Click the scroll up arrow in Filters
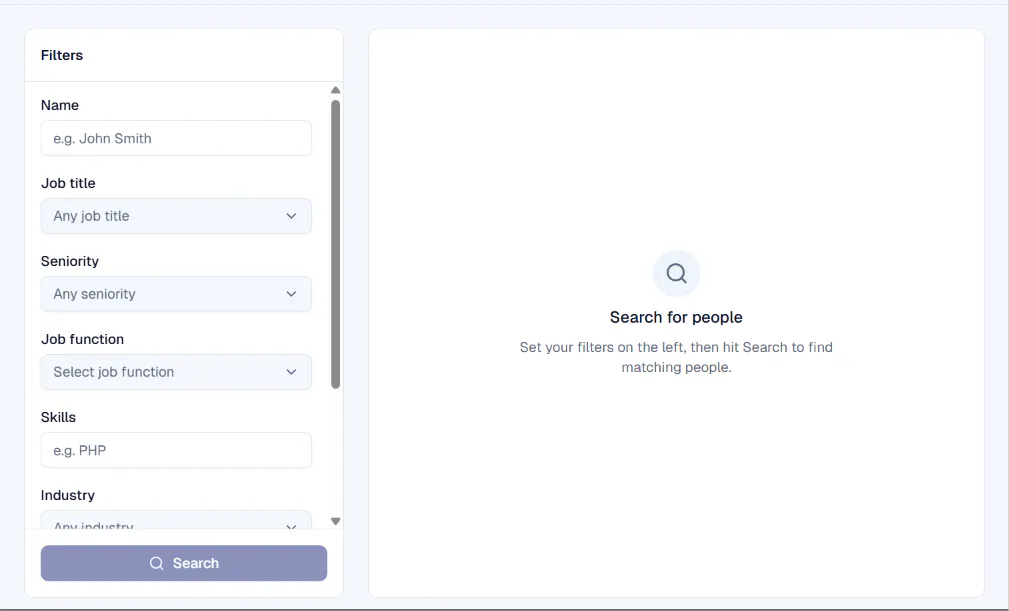This screenshot has width=1009, height=611. click(335, 90)
